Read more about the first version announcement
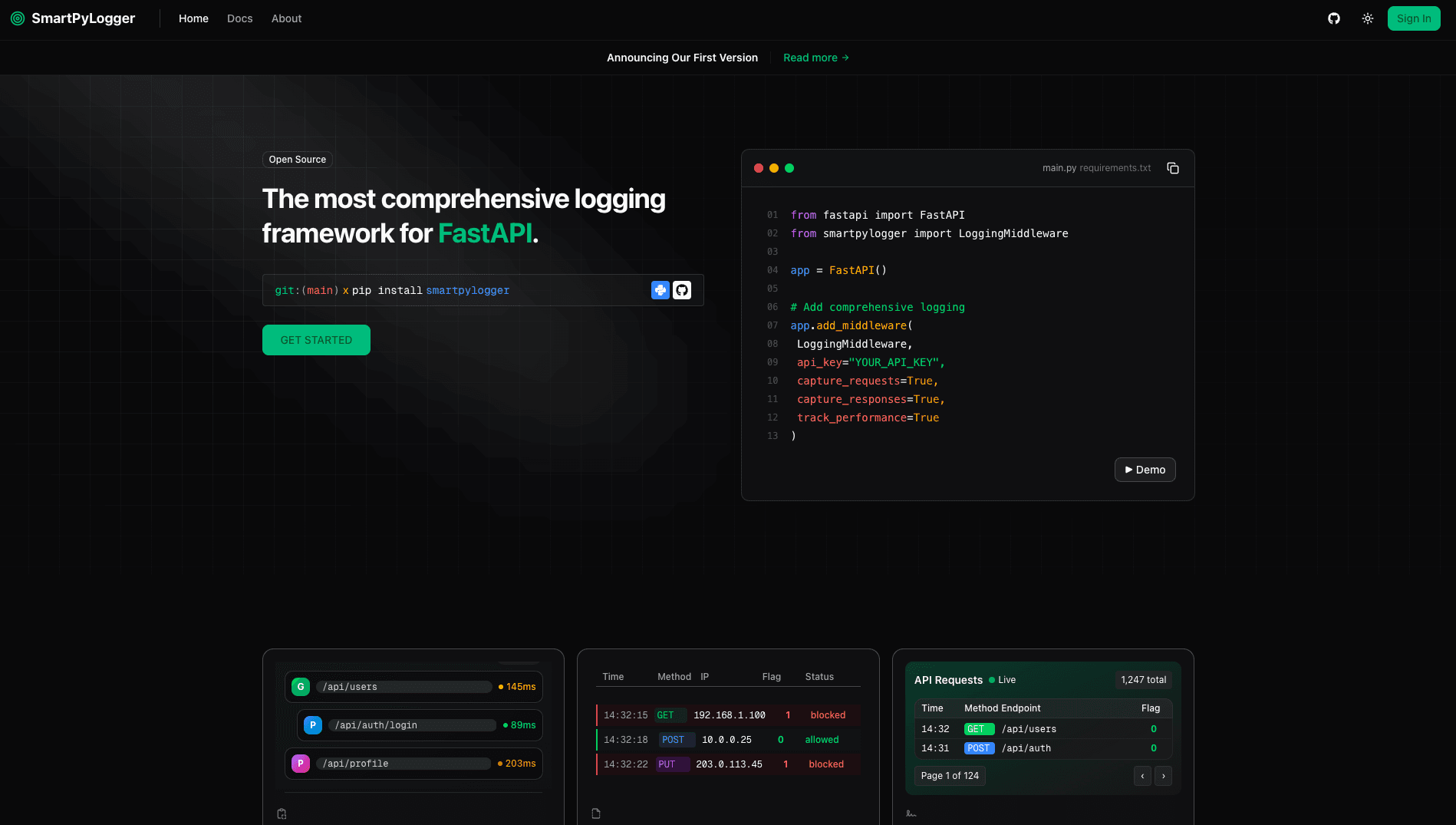This screenshot has height=825, width=1456. 815,57
